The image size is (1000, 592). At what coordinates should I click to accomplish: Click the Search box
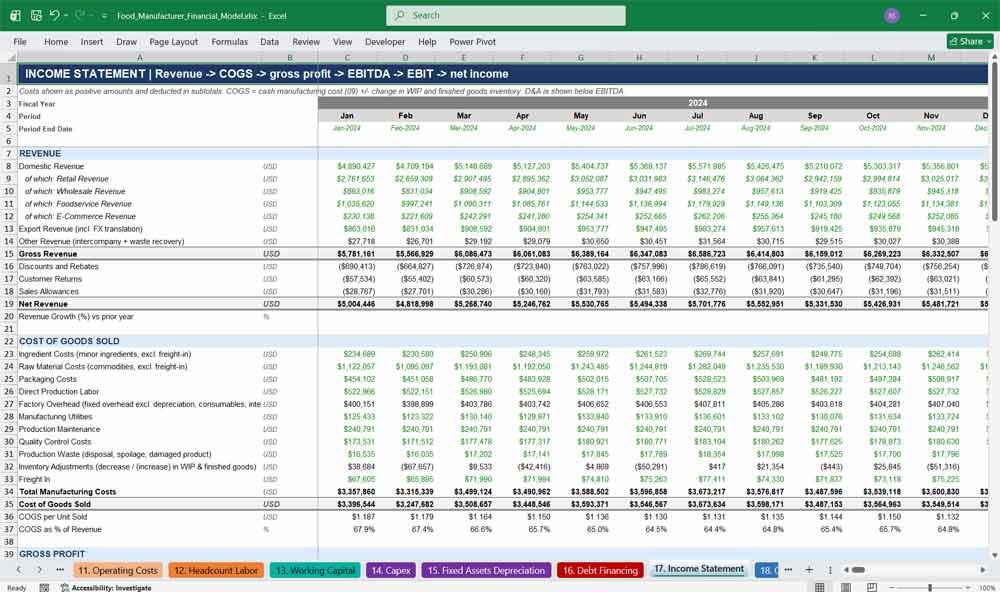(x=506, y=15)
